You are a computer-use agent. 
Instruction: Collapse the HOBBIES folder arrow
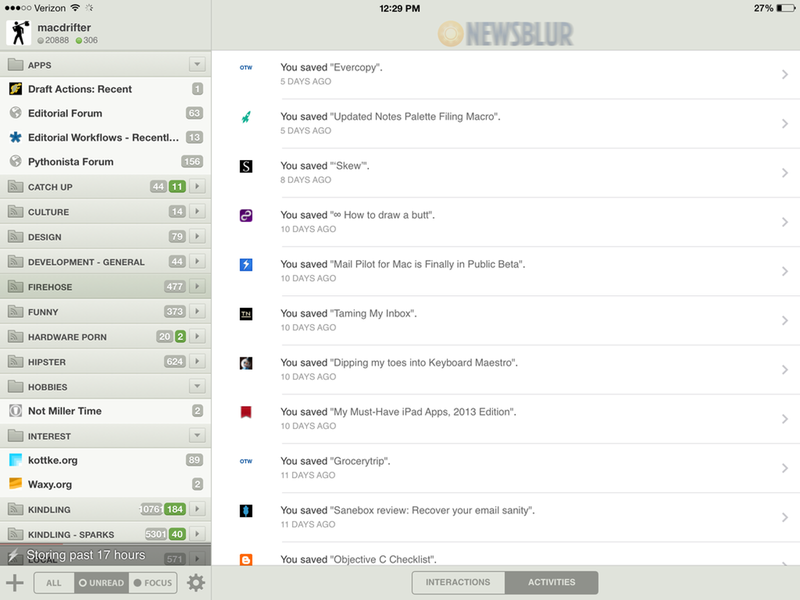(x=197, y=386)
